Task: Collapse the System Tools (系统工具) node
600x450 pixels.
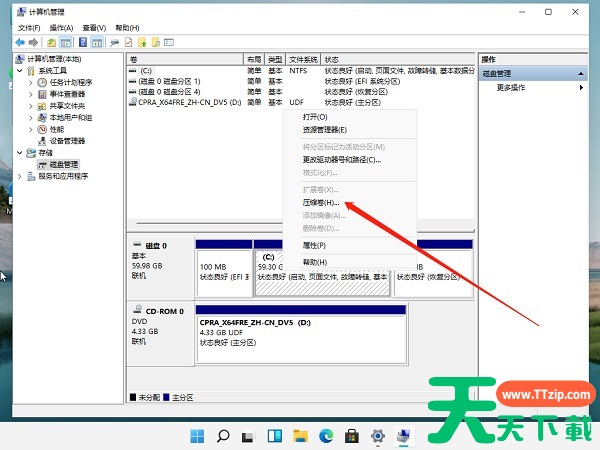Action: coord(19,71)
